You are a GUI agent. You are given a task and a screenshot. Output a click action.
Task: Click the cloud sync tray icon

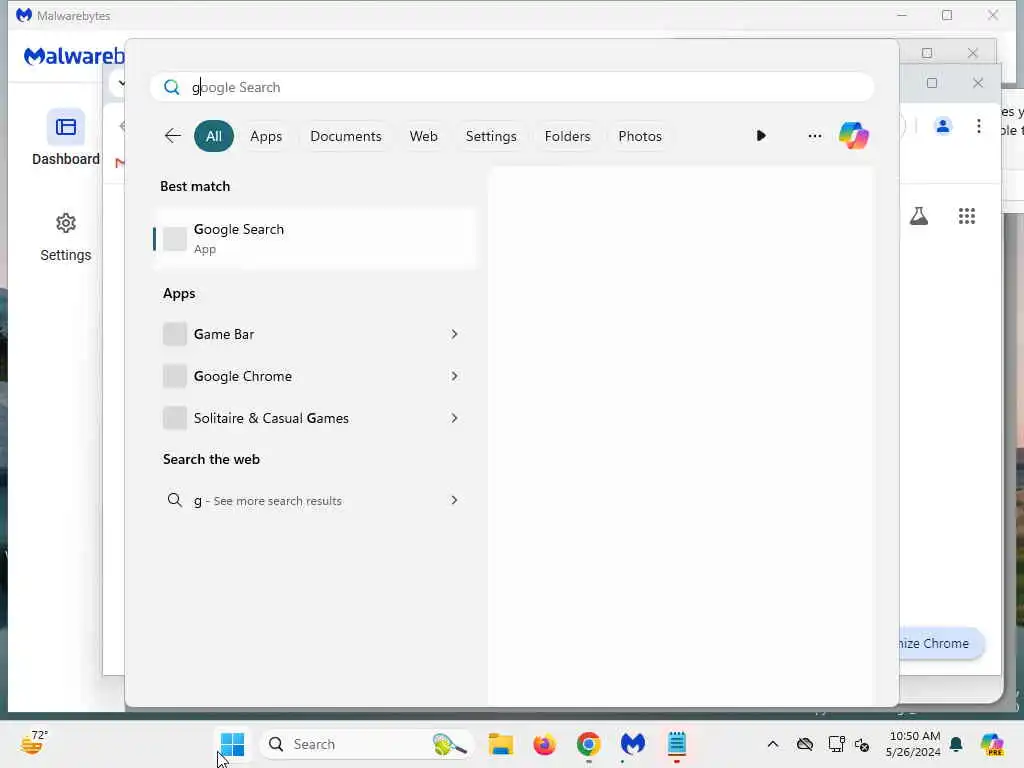coord(805,744)
